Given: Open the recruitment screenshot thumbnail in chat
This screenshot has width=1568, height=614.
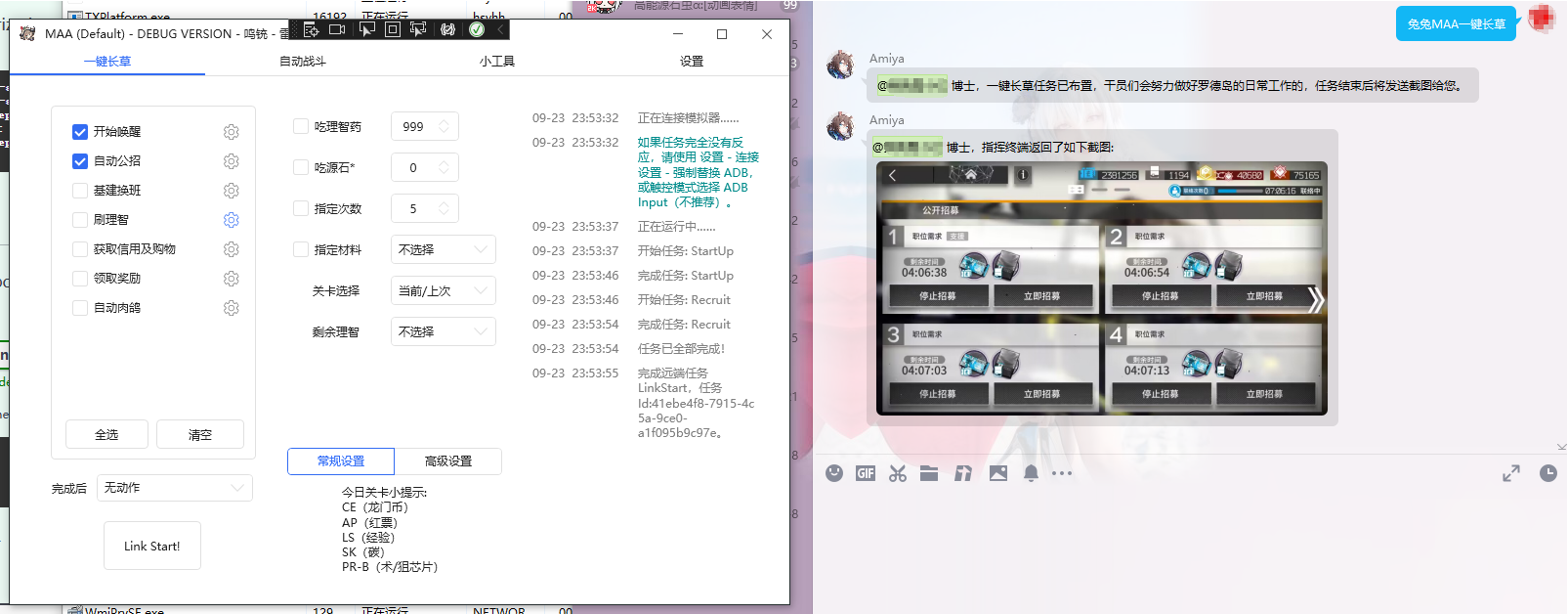Looking at the screenshot, I should click(x=1102, y=288).
